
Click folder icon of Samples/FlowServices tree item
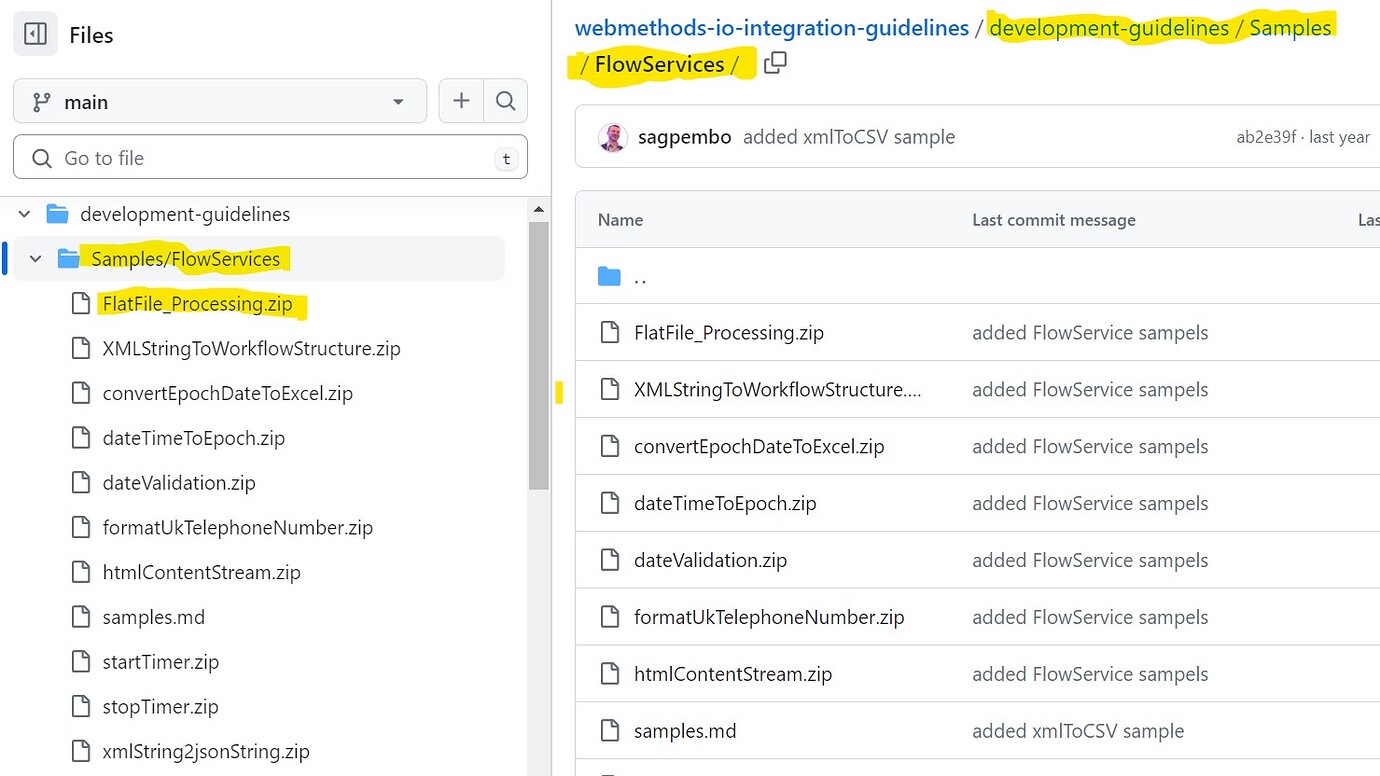(68, 259)
